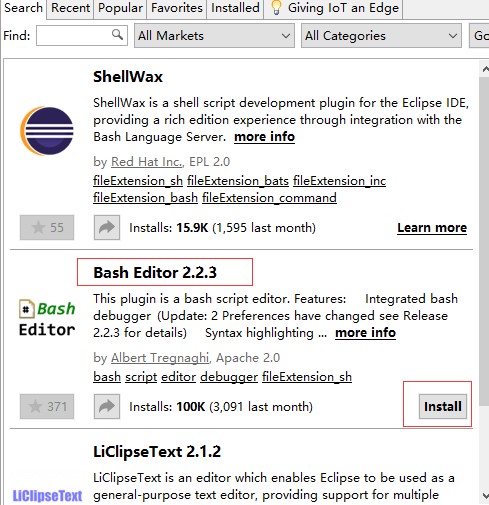
Task: Click the ShellWax title
Action: 128,77
